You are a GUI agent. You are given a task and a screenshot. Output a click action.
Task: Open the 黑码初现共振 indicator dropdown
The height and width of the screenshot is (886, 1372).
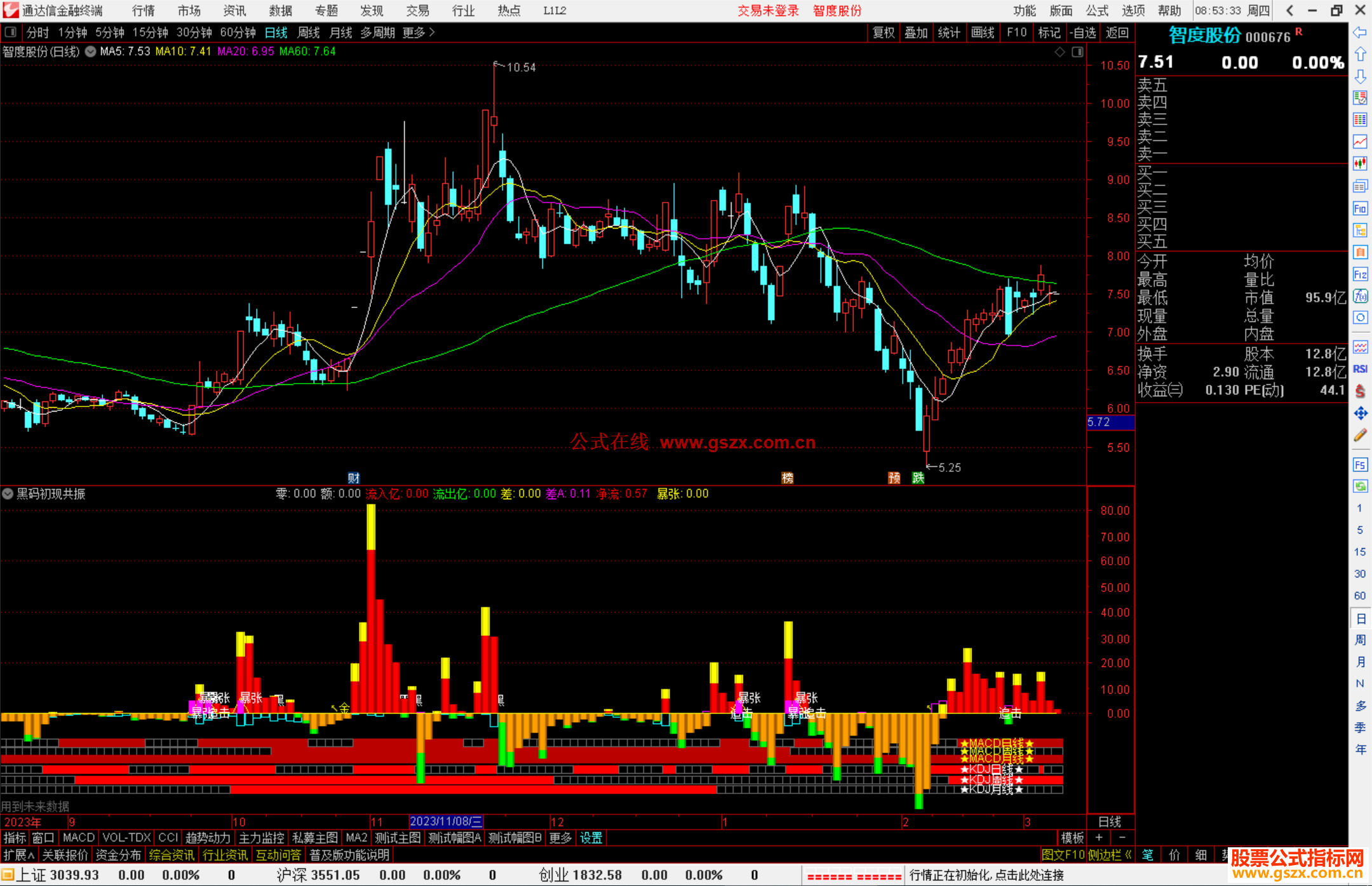tap(8, 493)
